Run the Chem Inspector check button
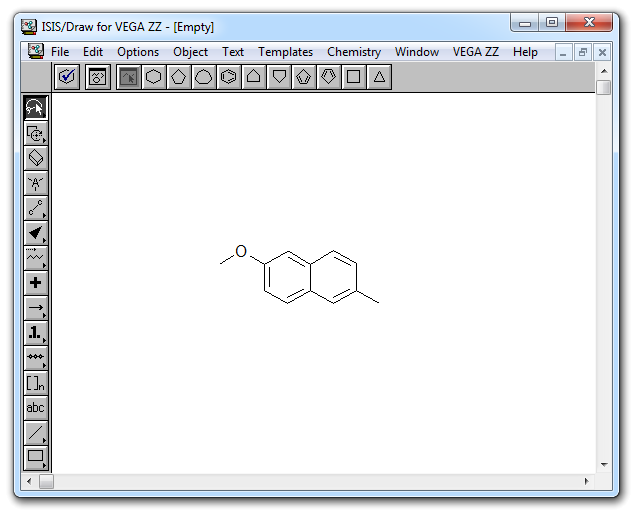The width and height of the screenshot is (638, 517). (67, 77)
